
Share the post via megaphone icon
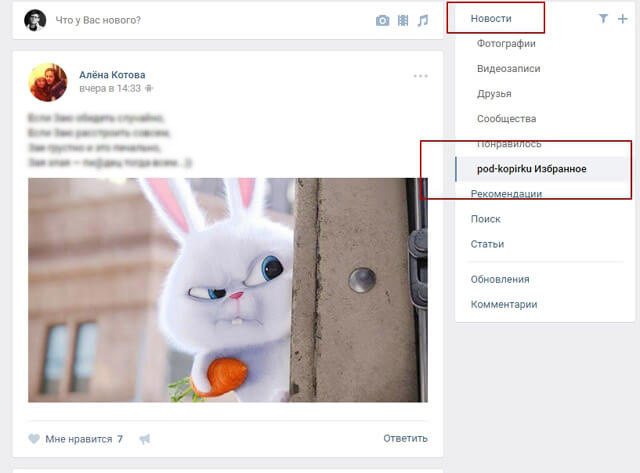[145, 439]
